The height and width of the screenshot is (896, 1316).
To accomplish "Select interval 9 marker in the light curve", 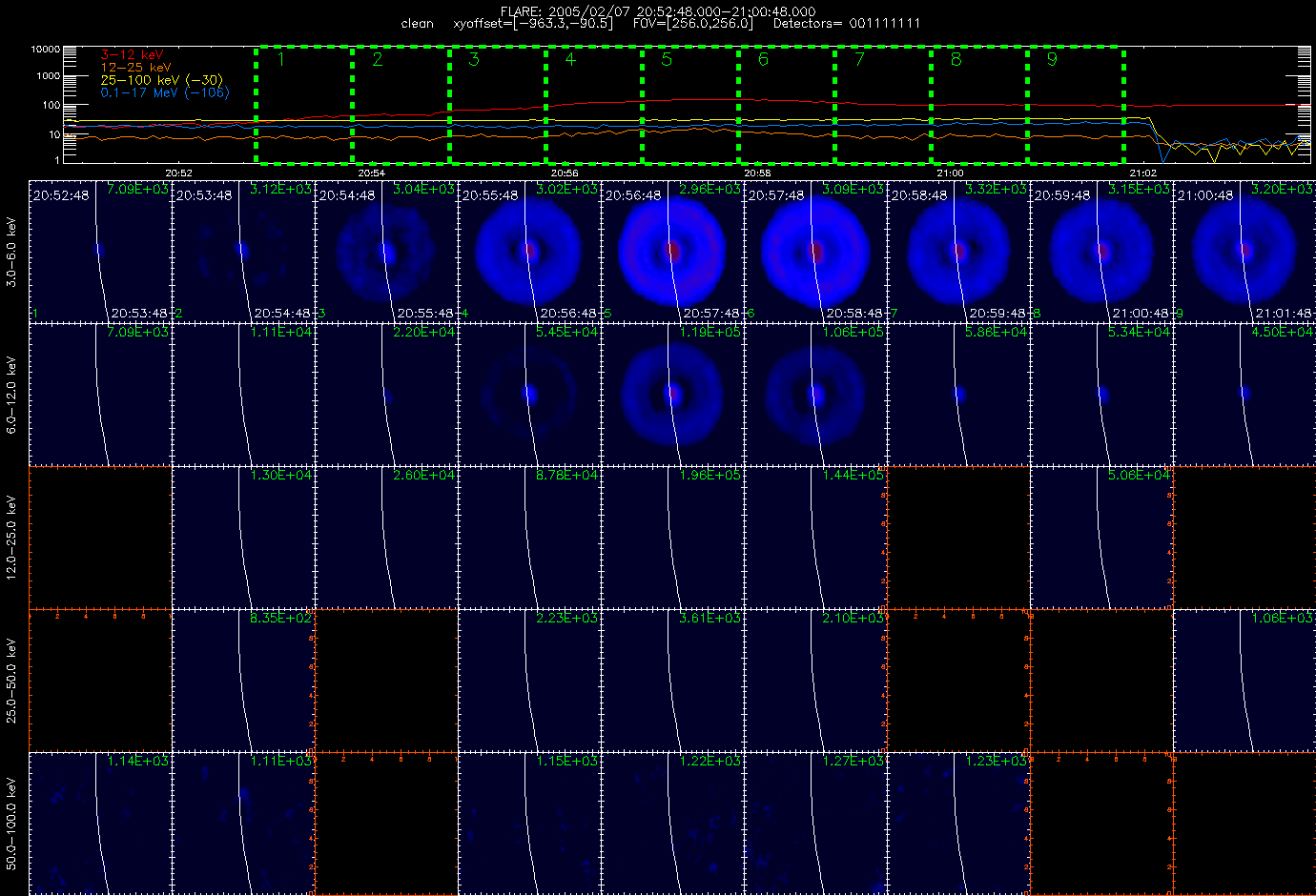I will pos(1052,60).
